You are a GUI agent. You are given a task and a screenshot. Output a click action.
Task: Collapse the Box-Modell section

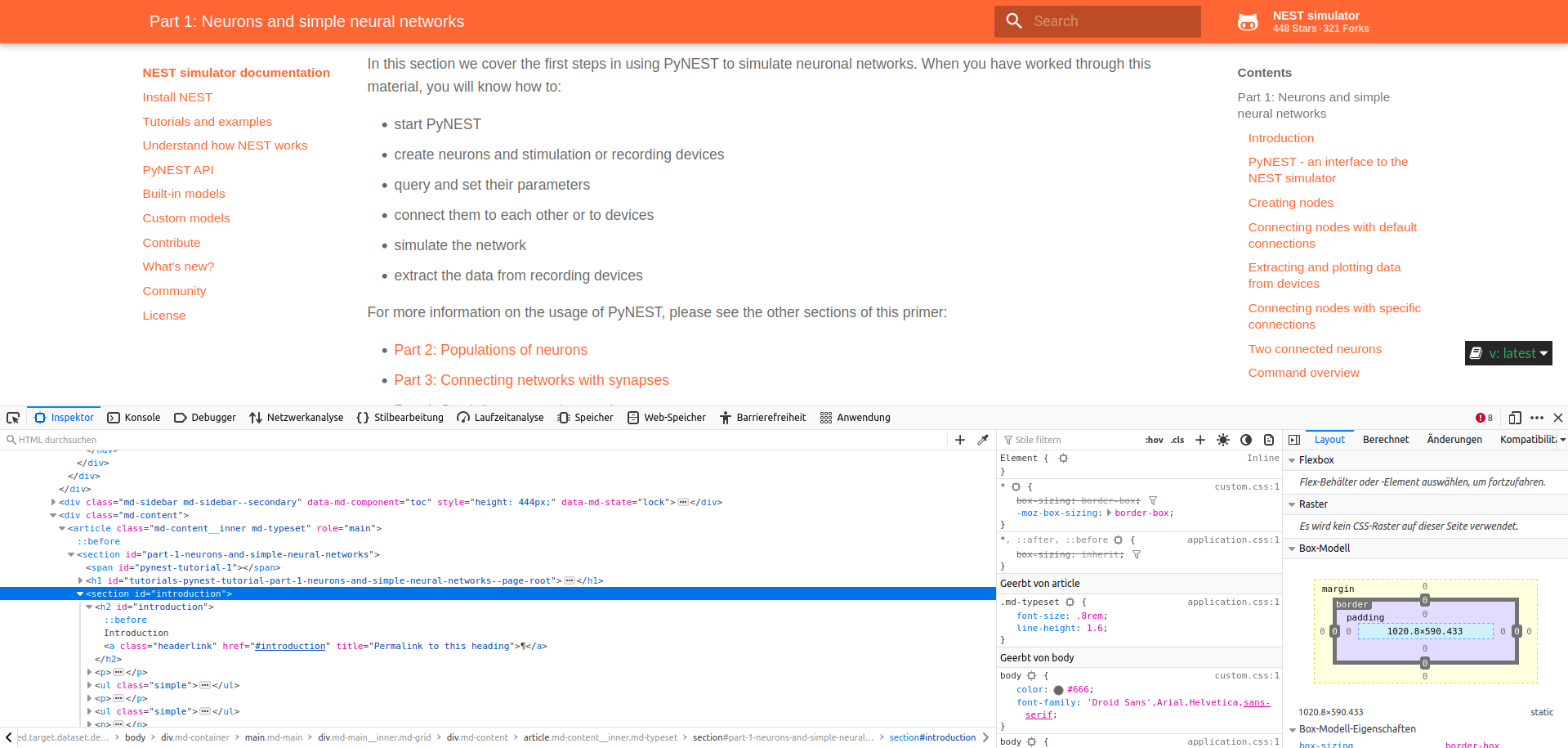tap(1292, 548)
